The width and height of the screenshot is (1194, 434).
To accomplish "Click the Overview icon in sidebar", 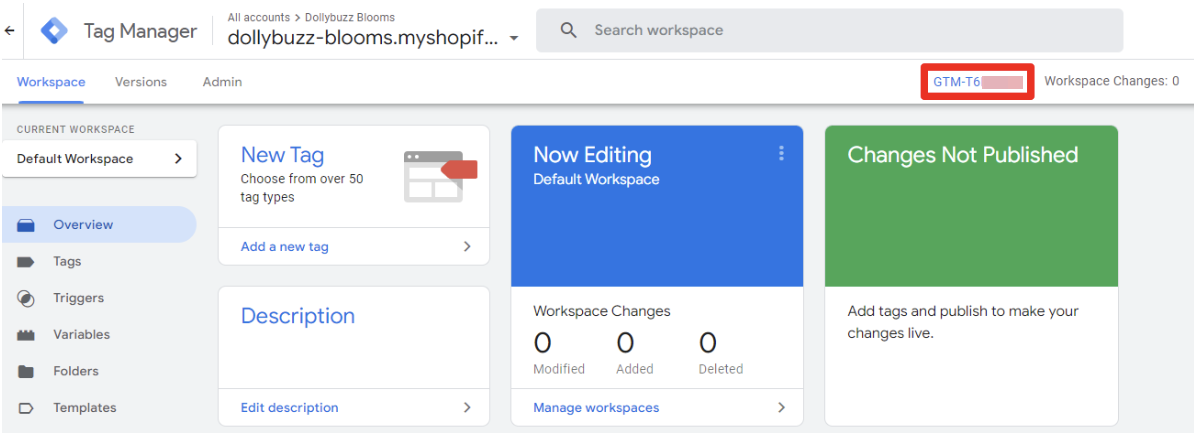I will [x=27, y=225].
